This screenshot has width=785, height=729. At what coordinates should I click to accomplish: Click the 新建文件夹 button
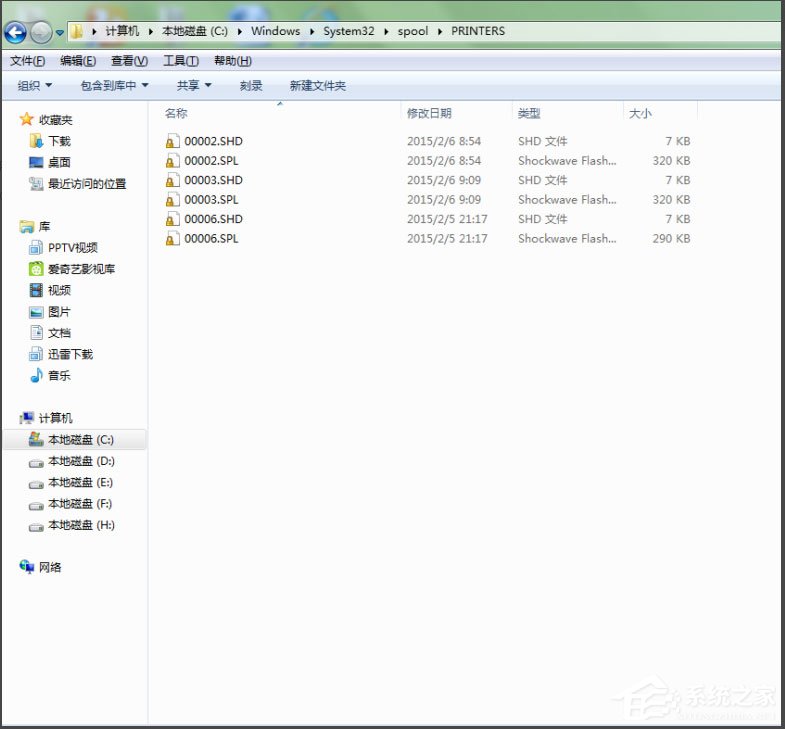[x=317, y=86]
